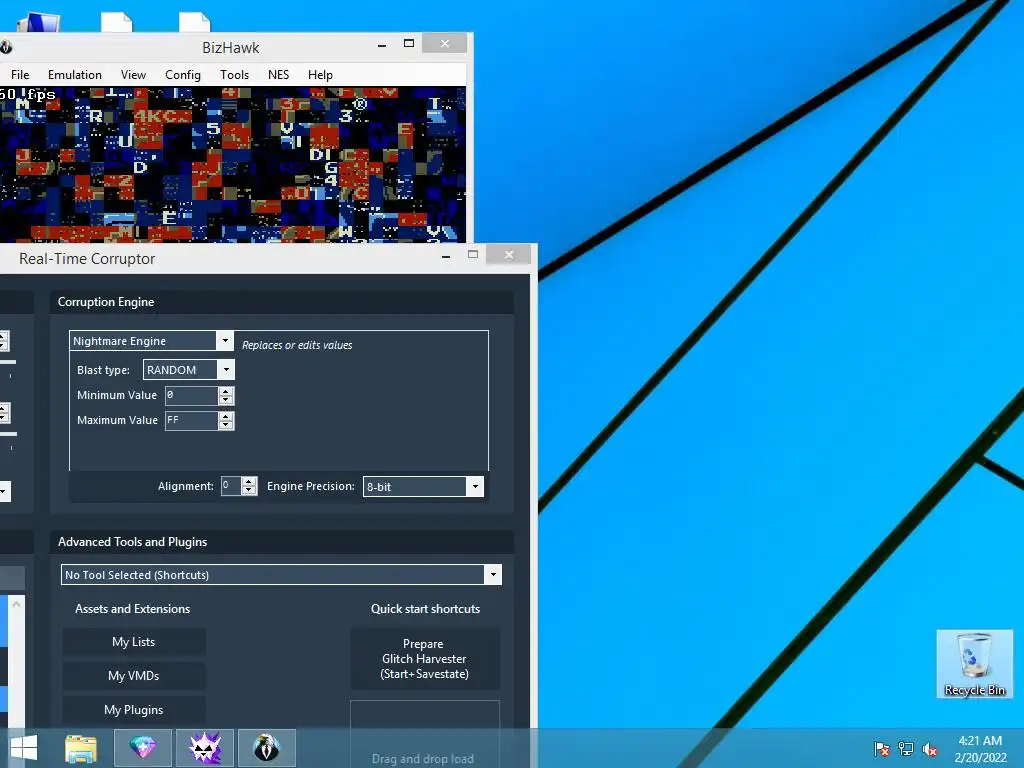Image resolution: width=1024 pixels, height=768 pixels.
Task: Increase Alignment with up arrow
Action: click(249, 482)
